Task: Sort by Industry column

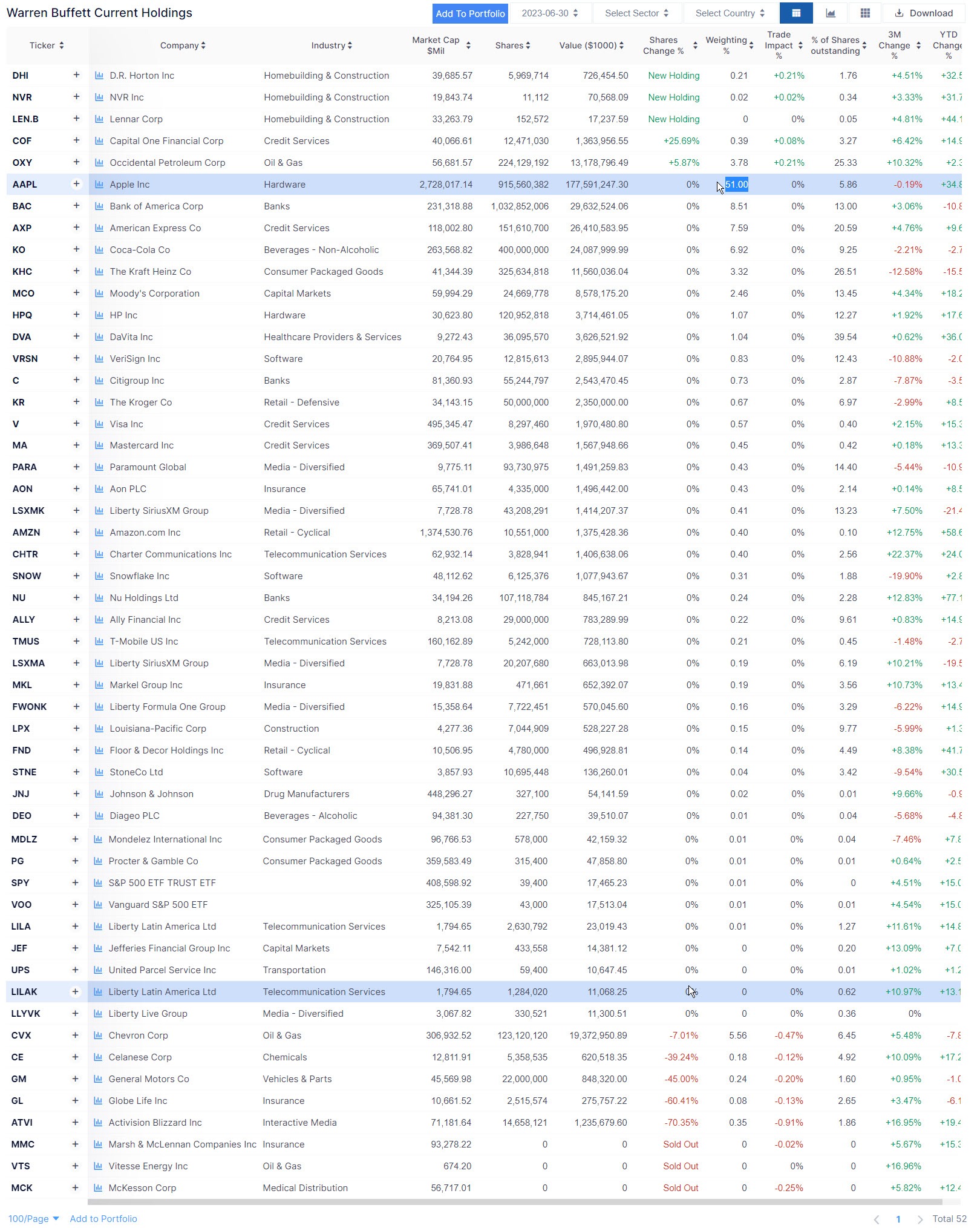Action: pos(332,45)
